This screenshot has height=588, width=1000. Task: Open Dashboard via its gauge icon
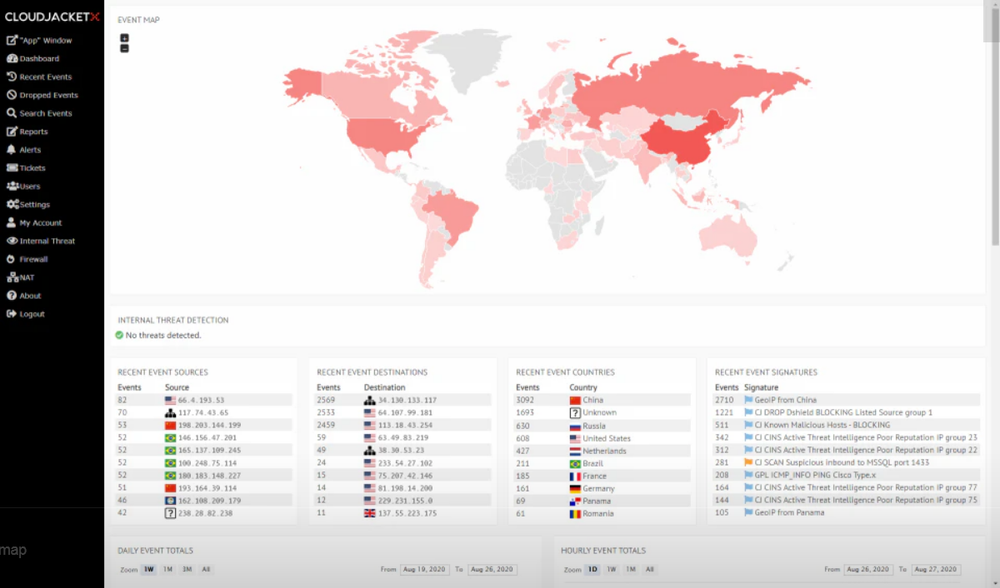coord(11,58)
